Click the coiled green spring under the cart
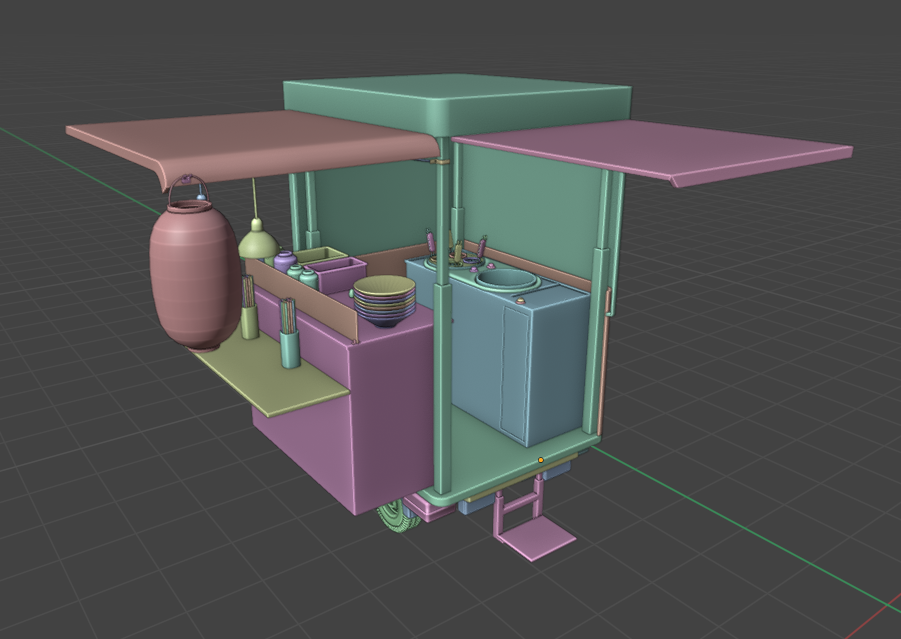Viewport: 901px width, 639px height. [396, 519]
